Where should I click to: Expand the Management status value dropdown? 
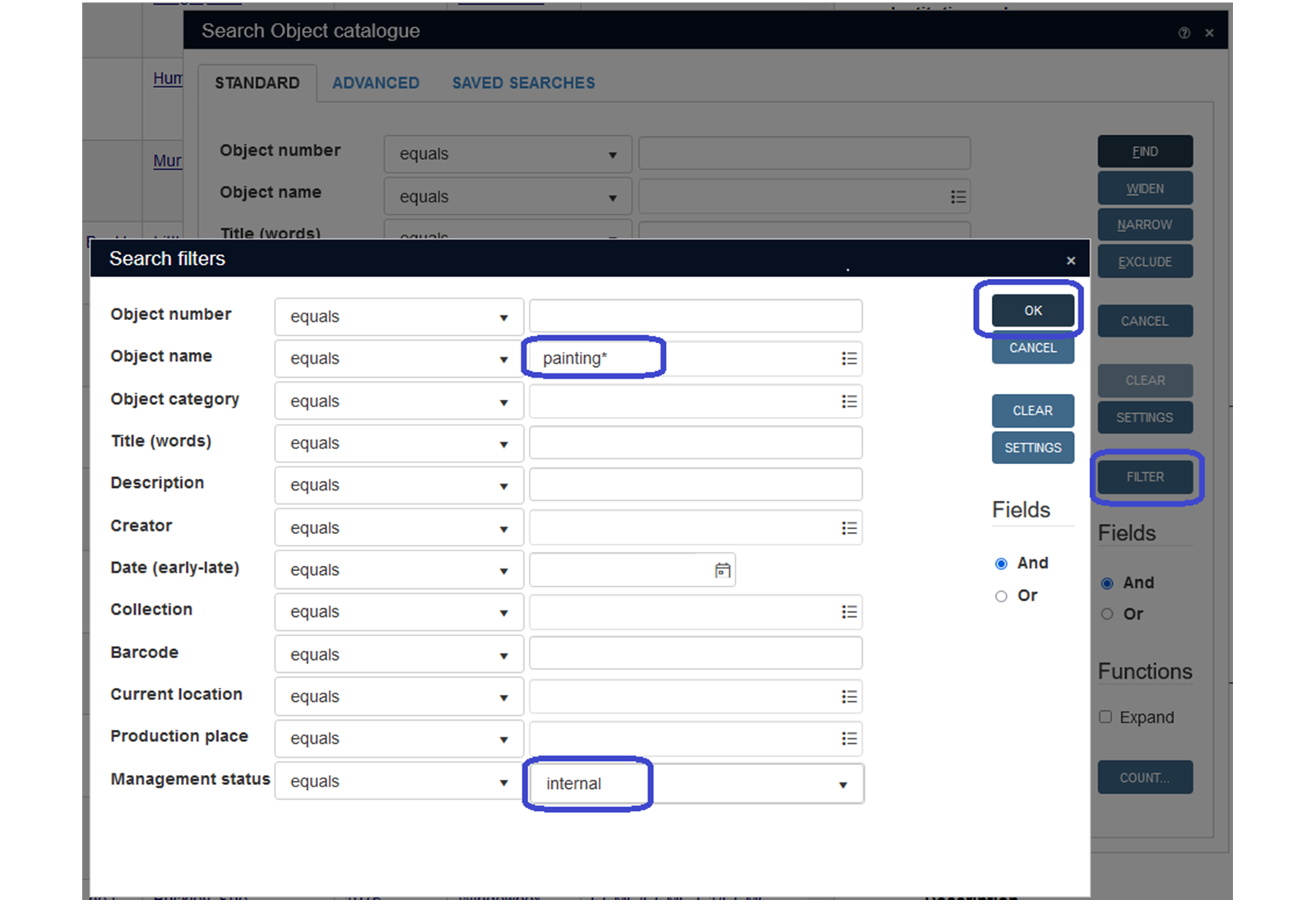[x=842, y=785]
